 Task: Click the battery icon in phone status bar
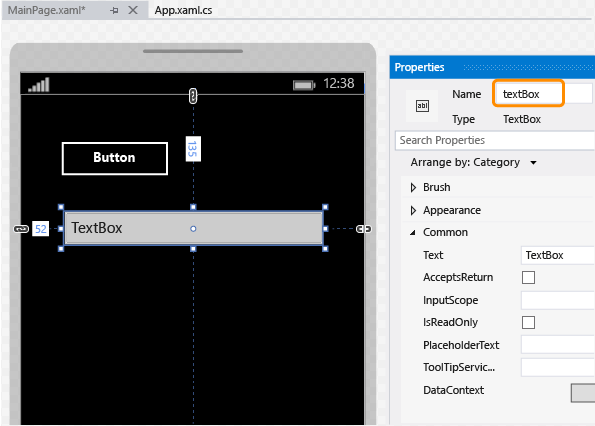point(304,85)
